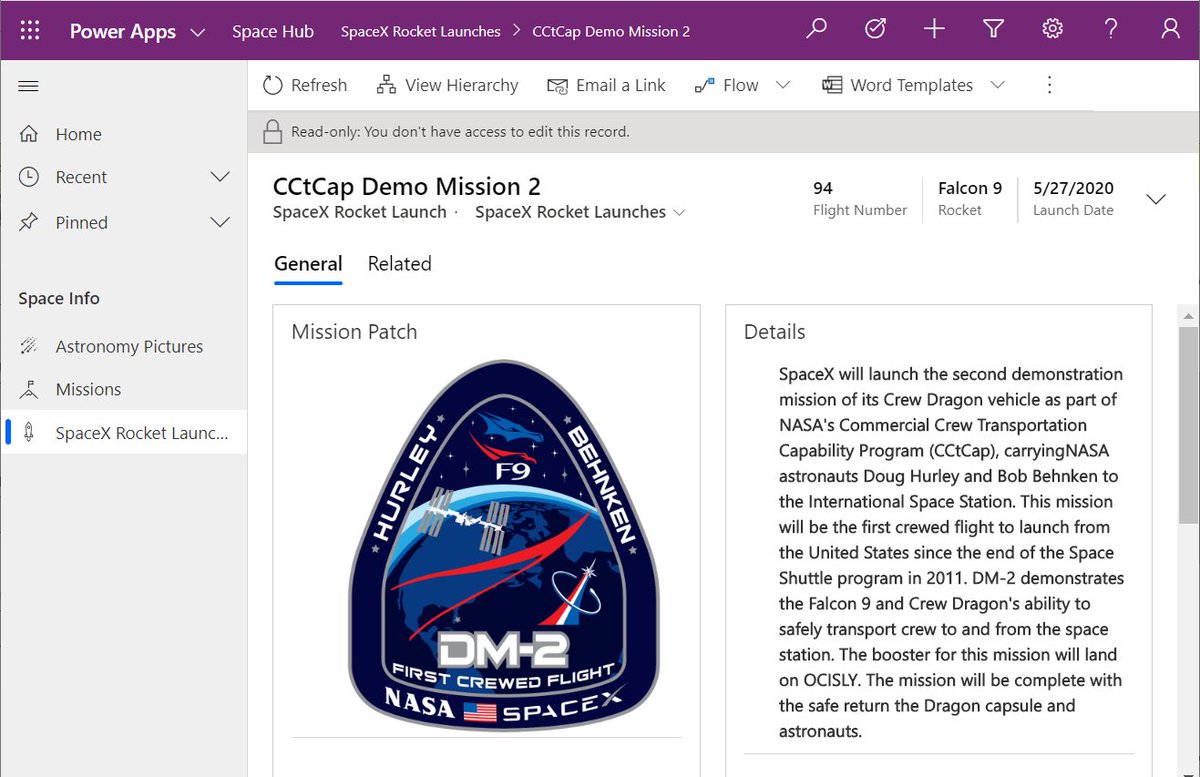Open the user account icon

tap(1170, 30)
